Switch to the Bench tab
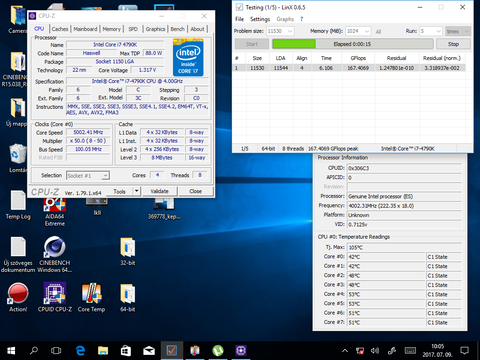 click(x=177, y=29)
